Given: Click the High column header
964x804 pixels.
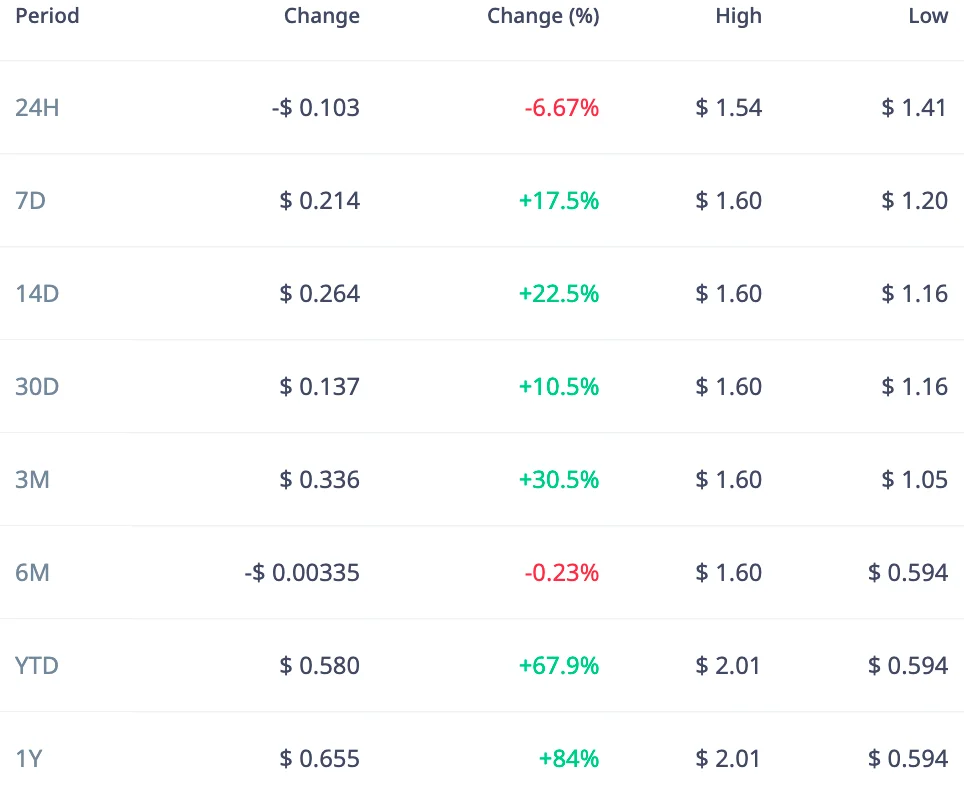Looking at the screenshot, I should click(738, 16).
